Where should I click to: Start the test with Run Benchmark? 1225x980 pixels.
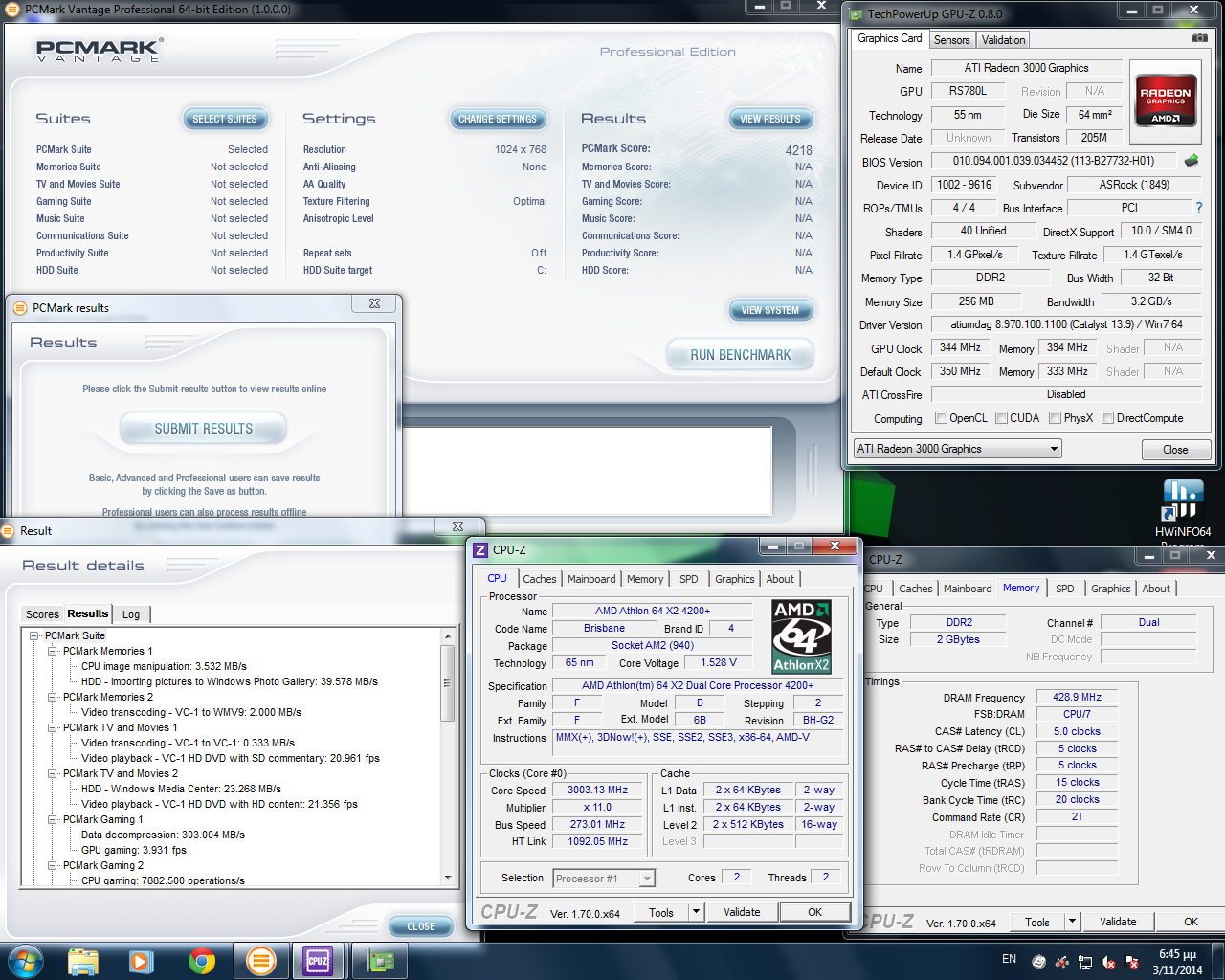pos(741,355)
